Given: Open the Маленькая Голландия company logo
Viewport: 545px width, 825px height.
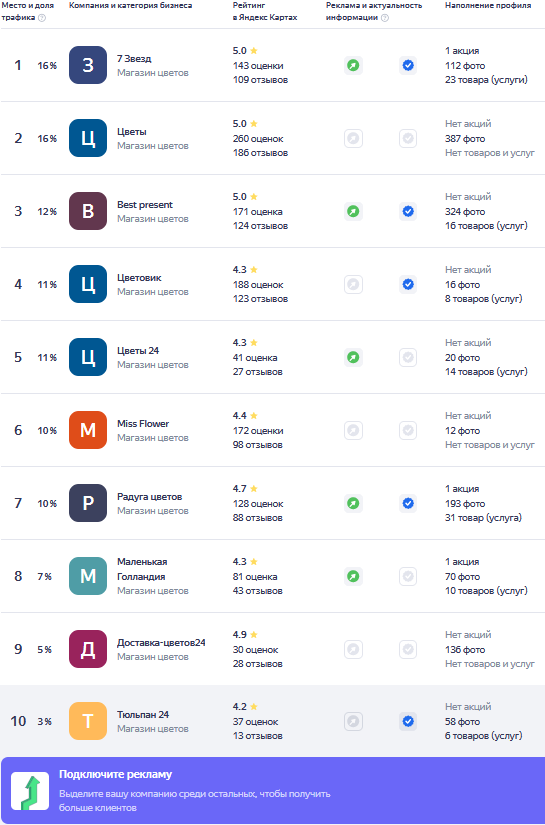Looking at the screenshot, I should coord(88,576).
